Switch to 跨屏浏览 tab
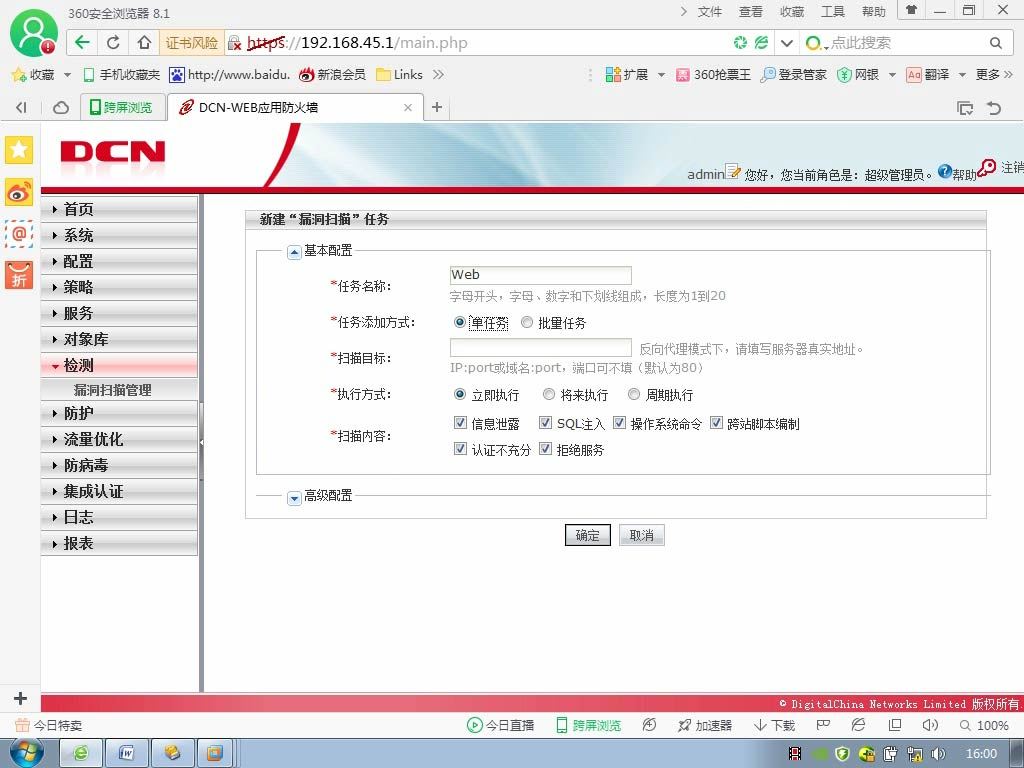The height and width of the screenshot is (768, 1024). point(121,107)
